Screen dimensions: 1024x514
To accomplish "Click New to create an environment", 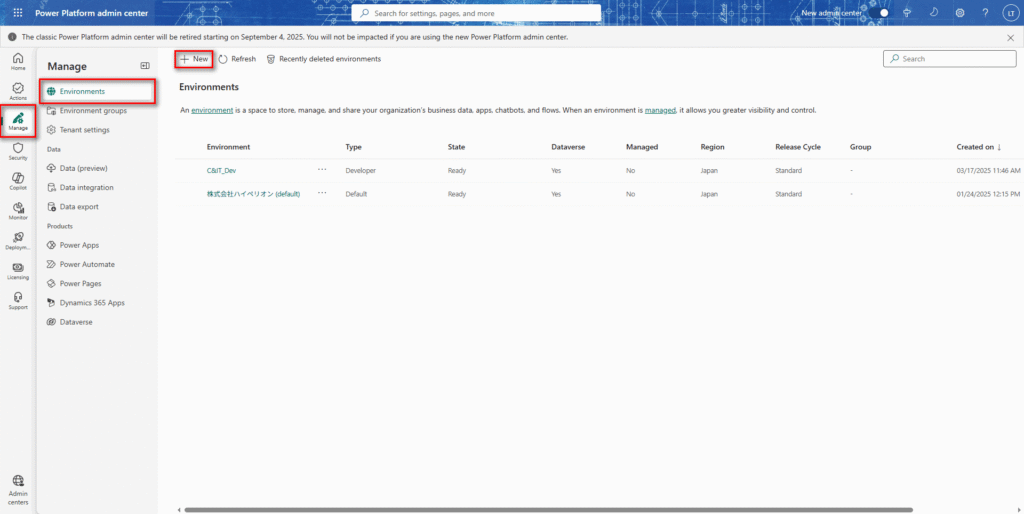I will coord(194,59).
